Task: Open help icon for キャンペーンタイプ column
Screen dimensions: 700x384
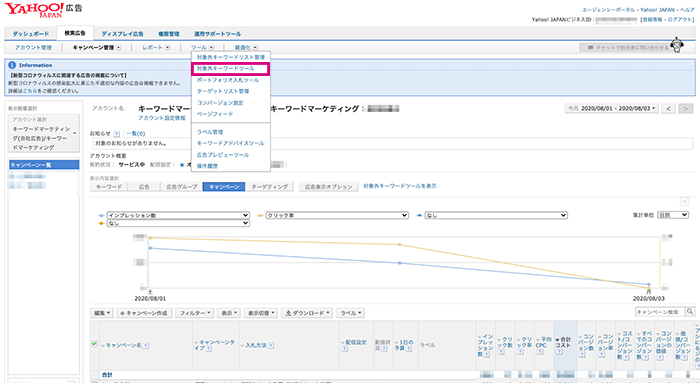Action: click(x=208, y=349)
